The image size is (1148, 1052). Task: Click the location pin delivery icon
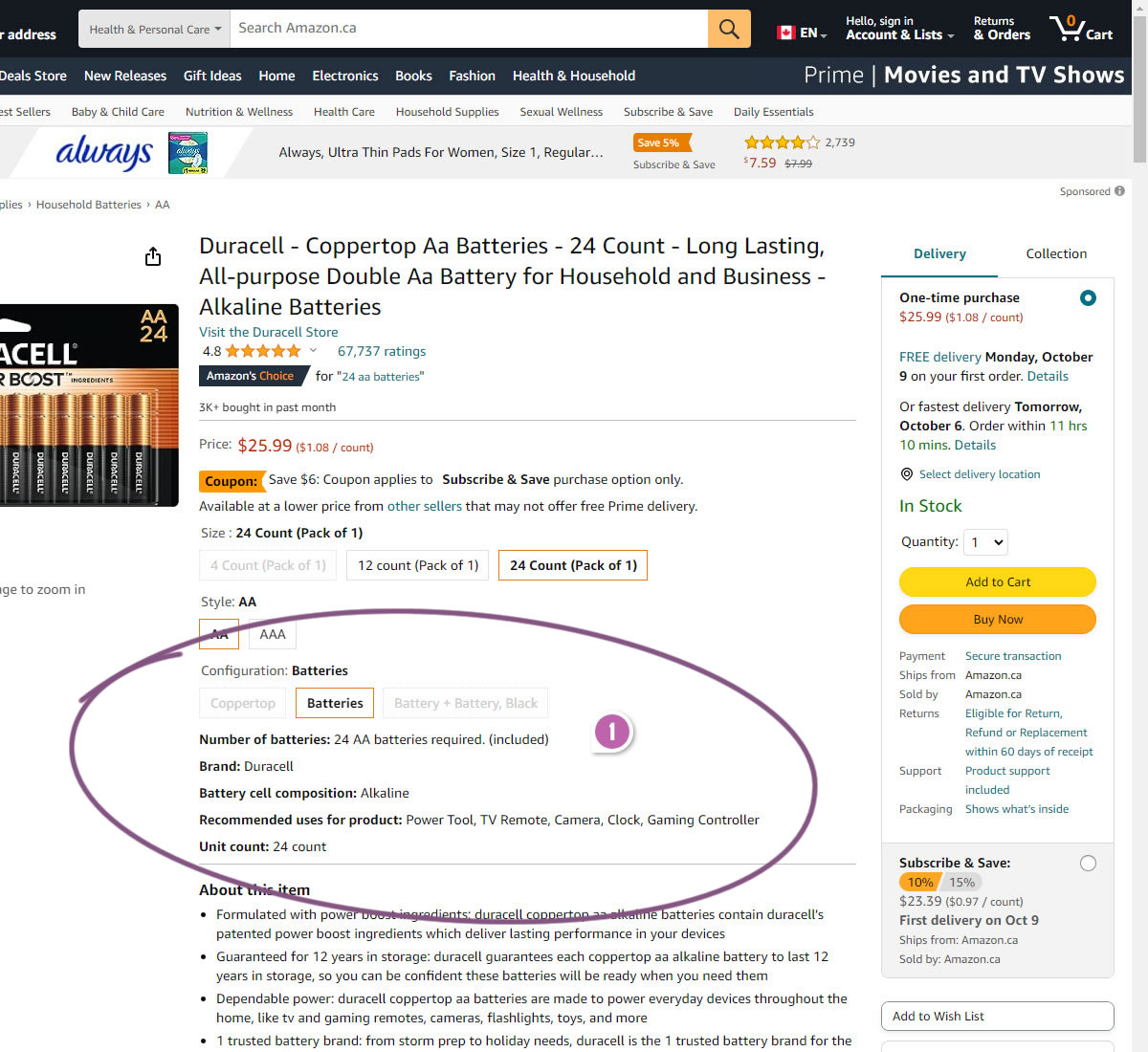click(907, 474)
